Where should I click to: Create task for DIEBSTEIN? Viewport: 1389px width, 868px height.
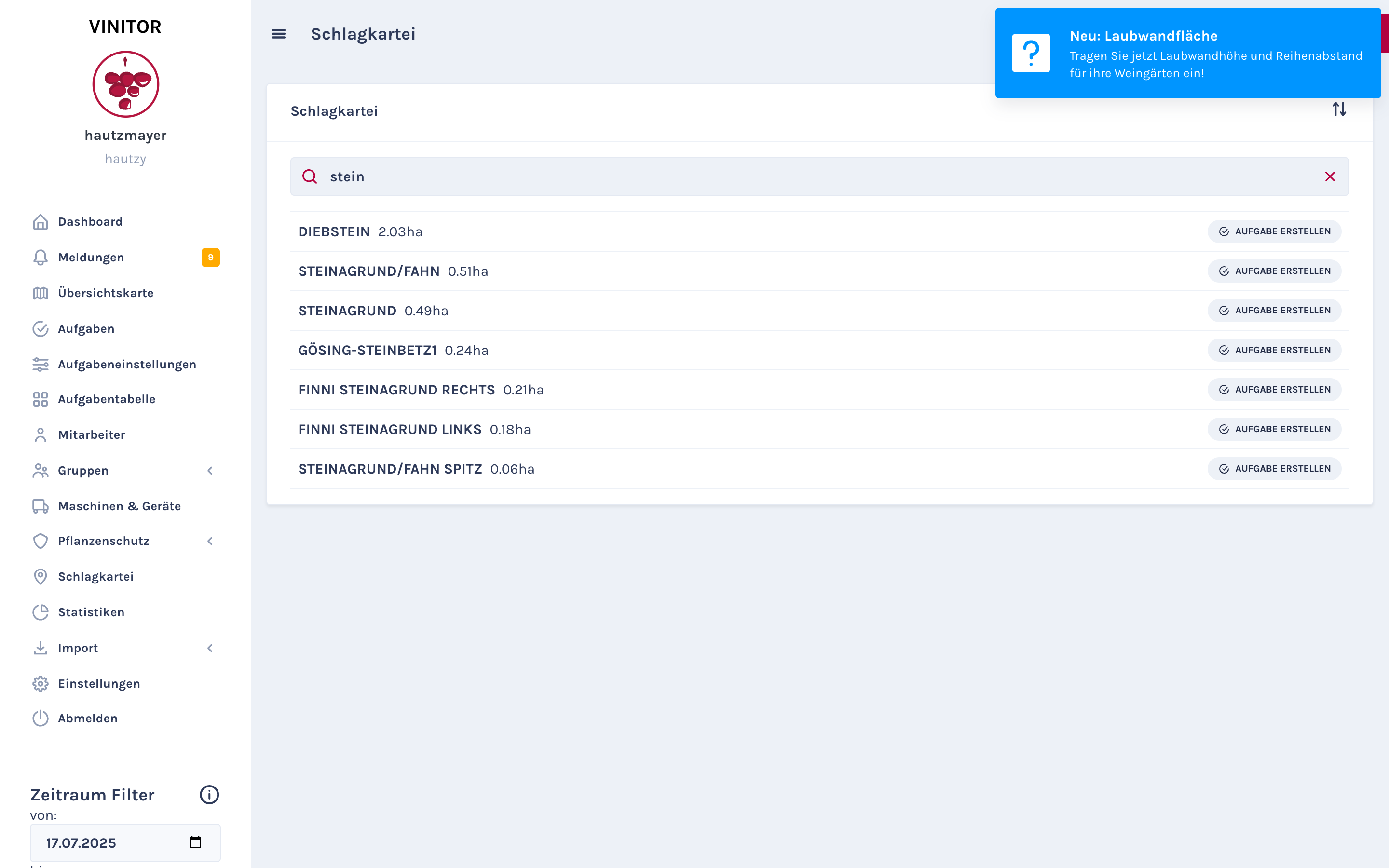click(1274, 231)
